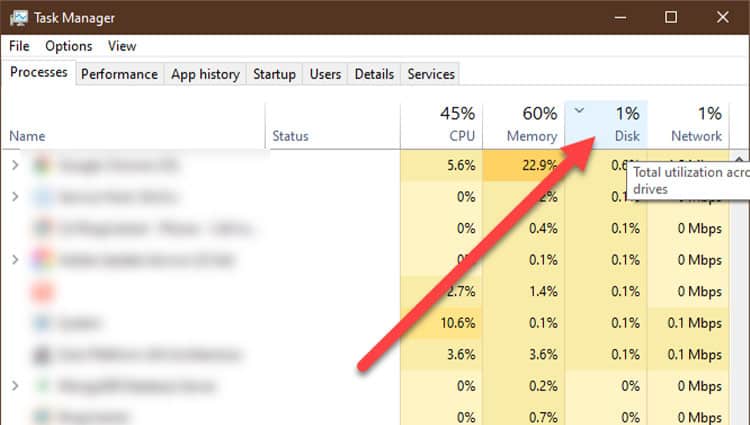Expand the process row with 0.1% memory, 0 Mbps

[15, 260]
